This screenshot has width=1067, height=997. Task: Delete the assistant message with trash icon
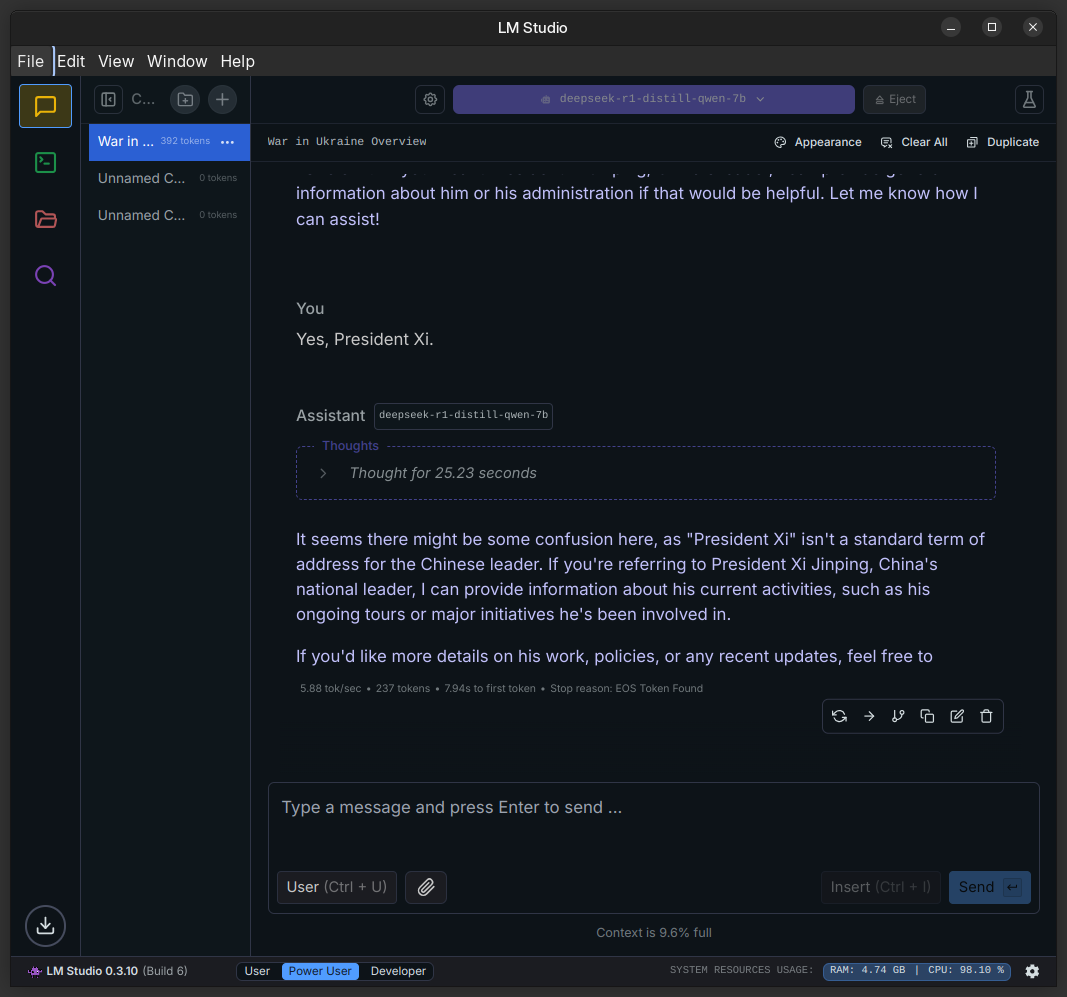(986, 716)
